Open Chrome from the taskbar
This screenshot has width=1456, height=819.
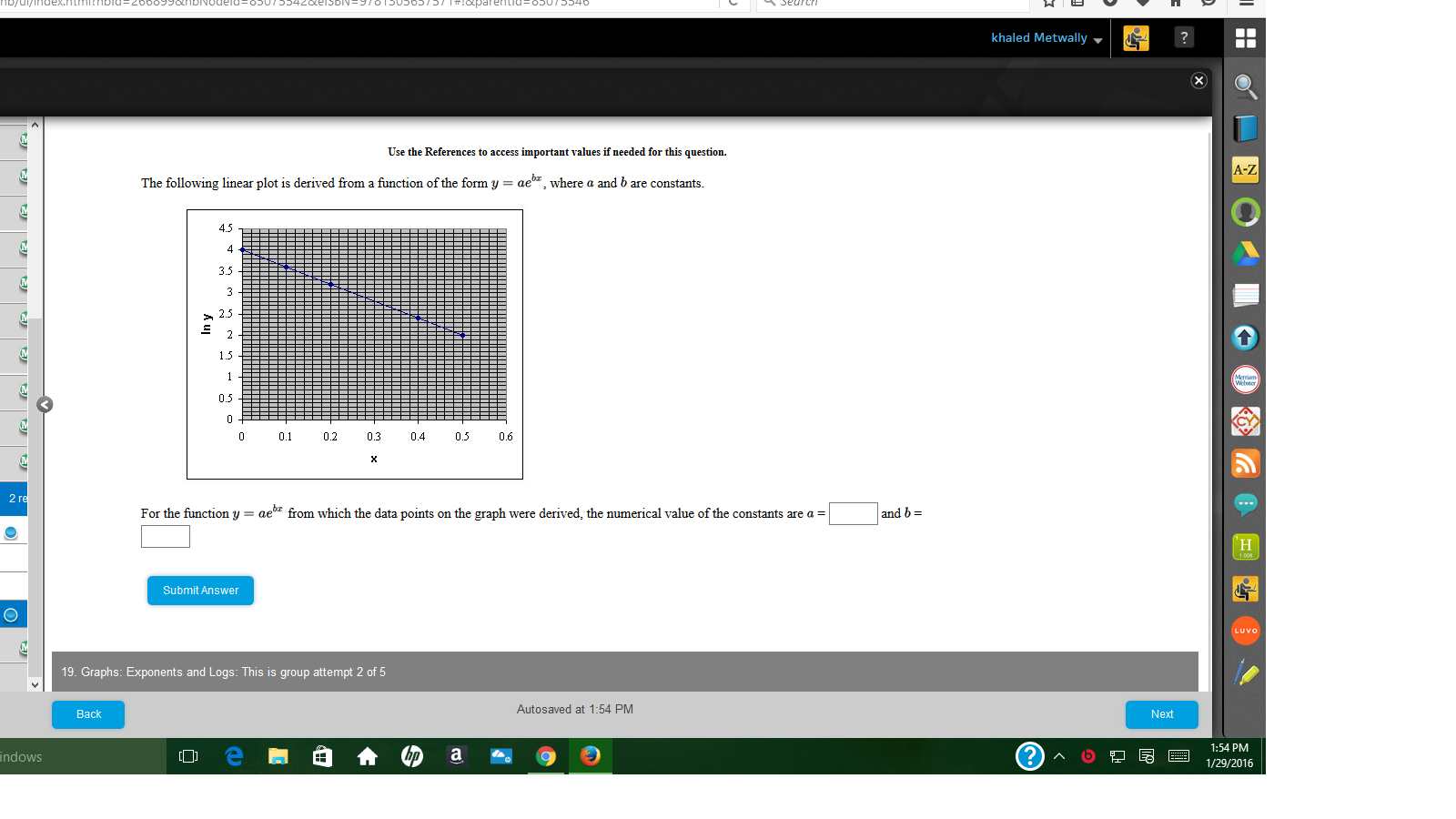546,756
